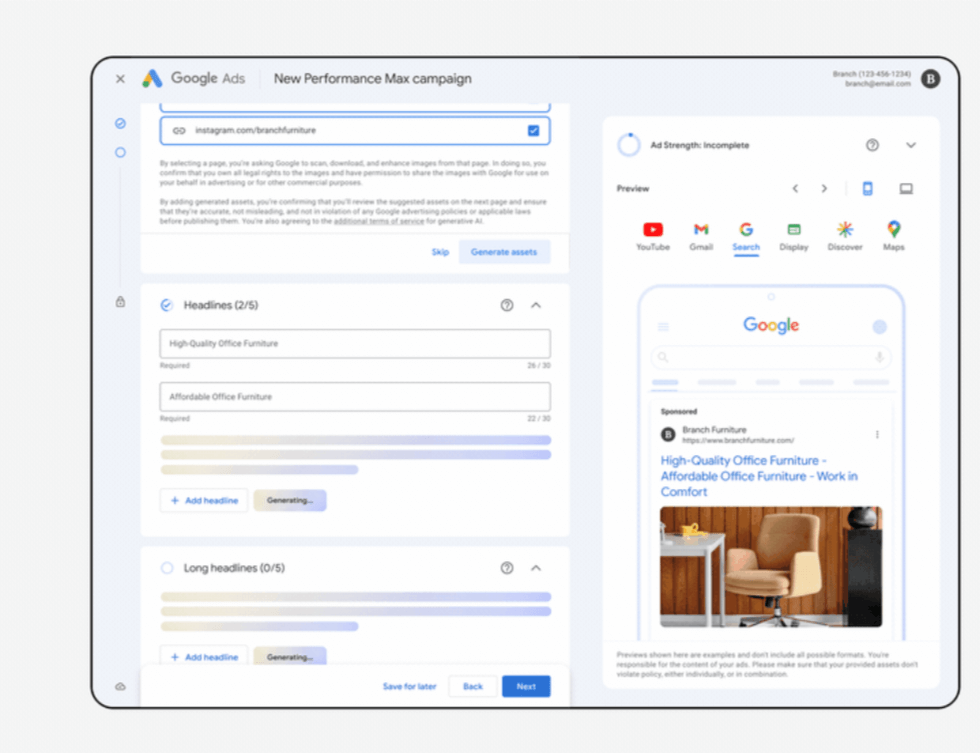Click the link icon beside instagram.com/branchfurniture

pyautogui.click(x=179, y=131)
